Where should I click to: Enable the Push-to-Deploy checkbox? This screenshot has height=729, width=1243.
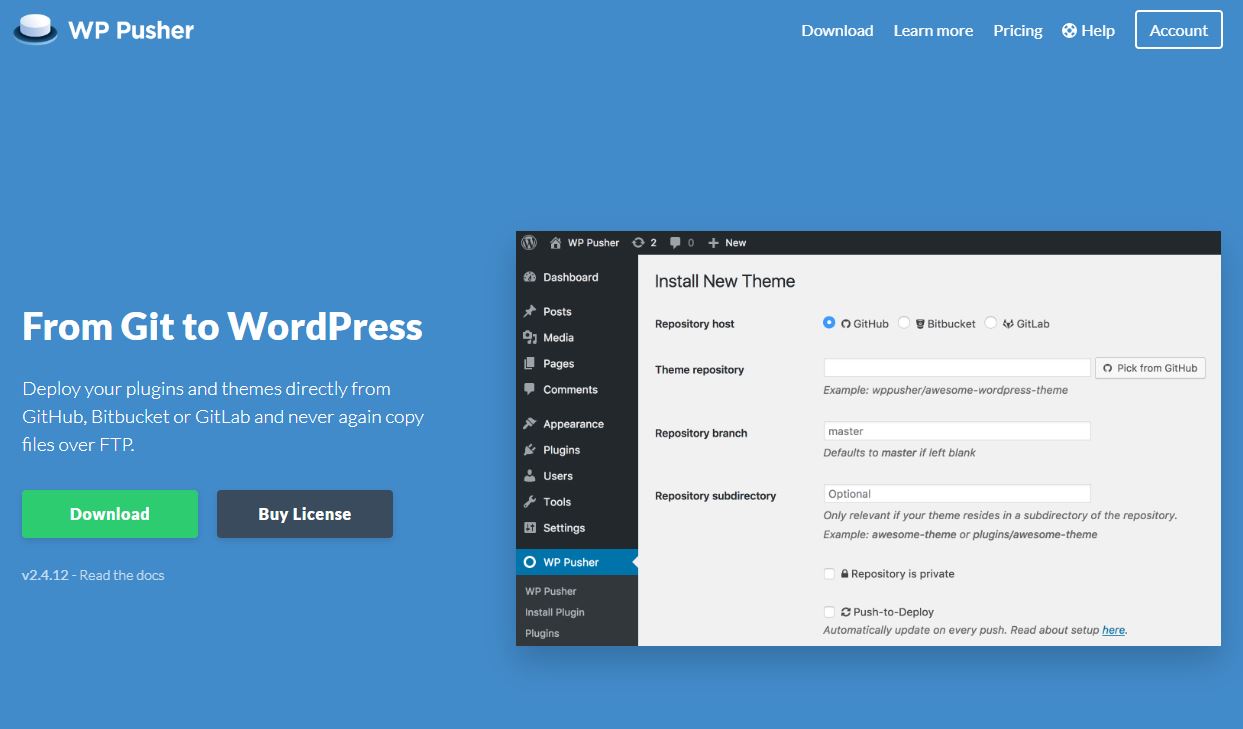tap(829, 612)
